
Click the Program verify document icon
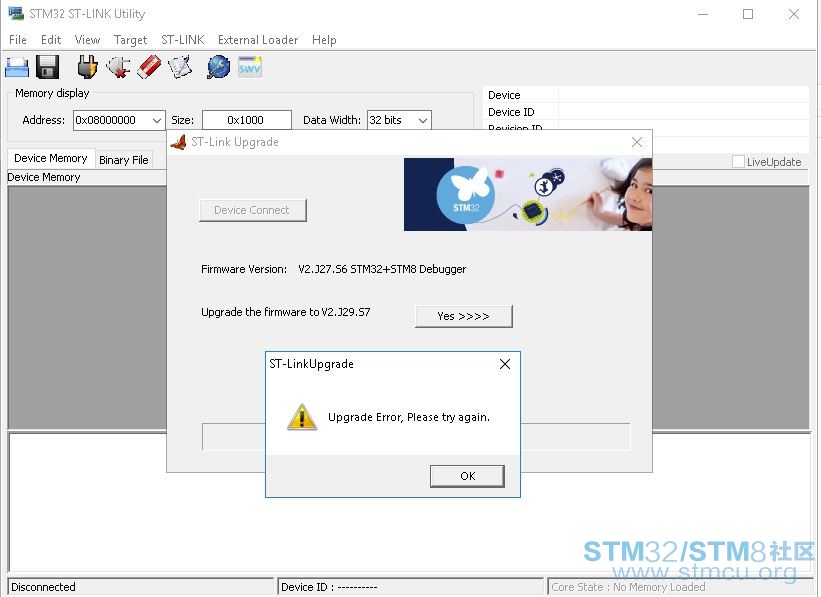pyautogui.click(x=180, y=68)
